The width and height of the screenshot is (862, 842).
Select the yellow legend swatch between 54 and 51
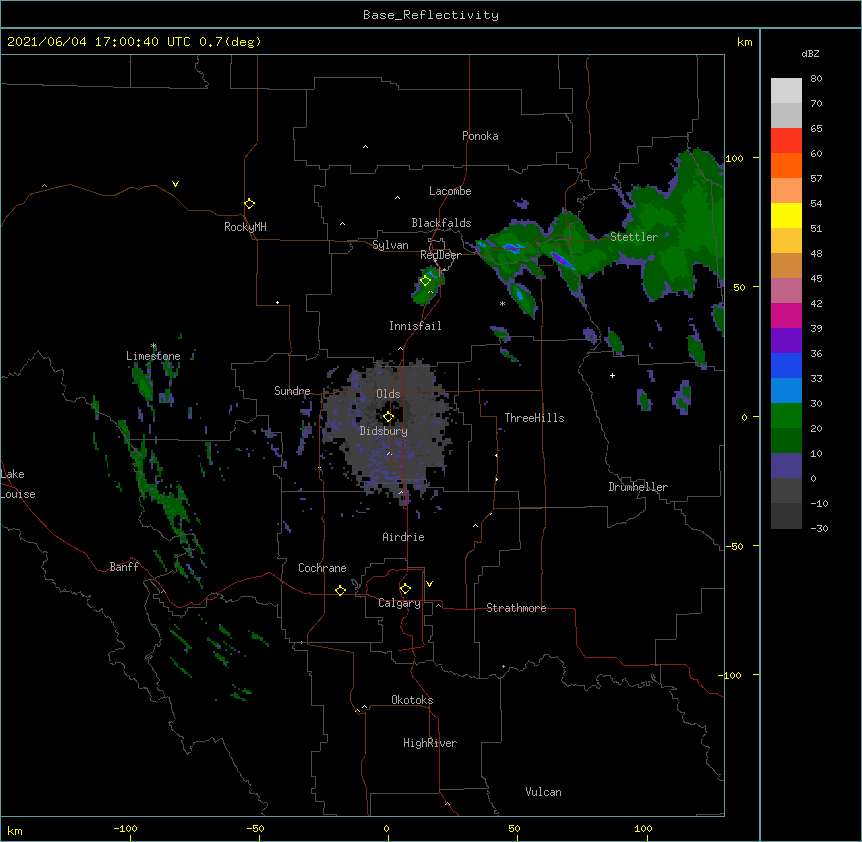click(786, 215)
